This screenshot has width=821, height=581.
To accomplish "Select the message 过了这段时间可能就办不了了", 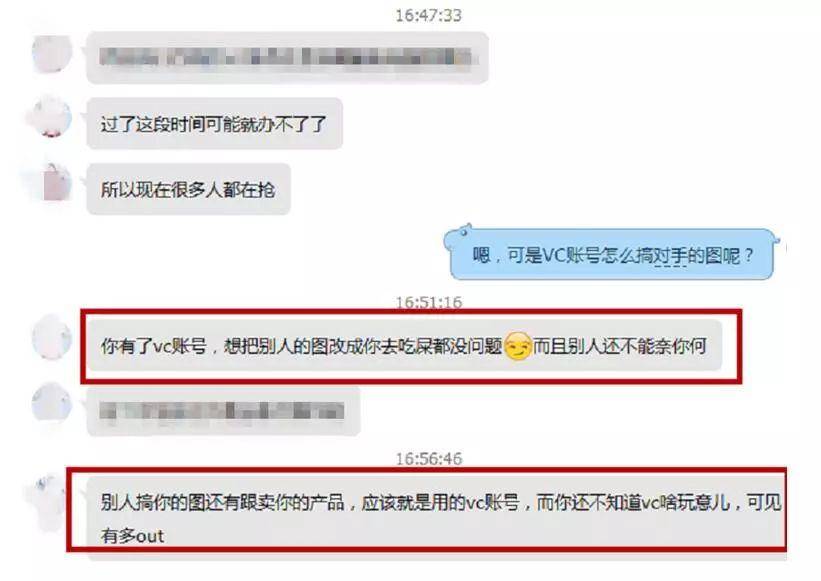I will 215,124.
